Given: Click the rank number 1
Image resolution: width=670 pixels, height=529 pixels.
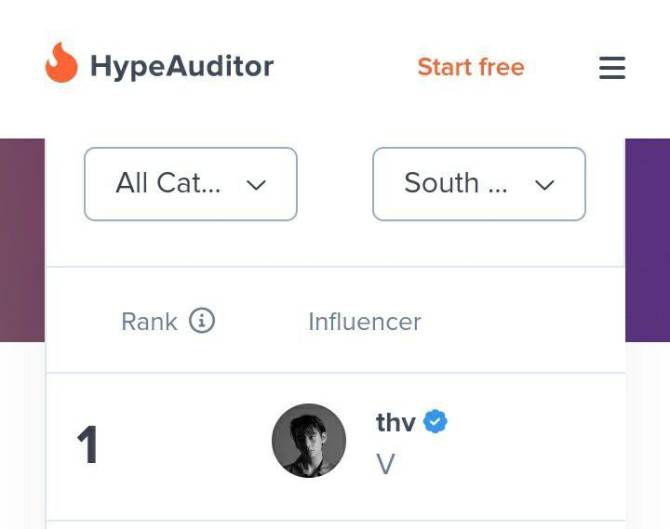Looking at the screenshot, I should pyautogui.click(x=88, y=444).
